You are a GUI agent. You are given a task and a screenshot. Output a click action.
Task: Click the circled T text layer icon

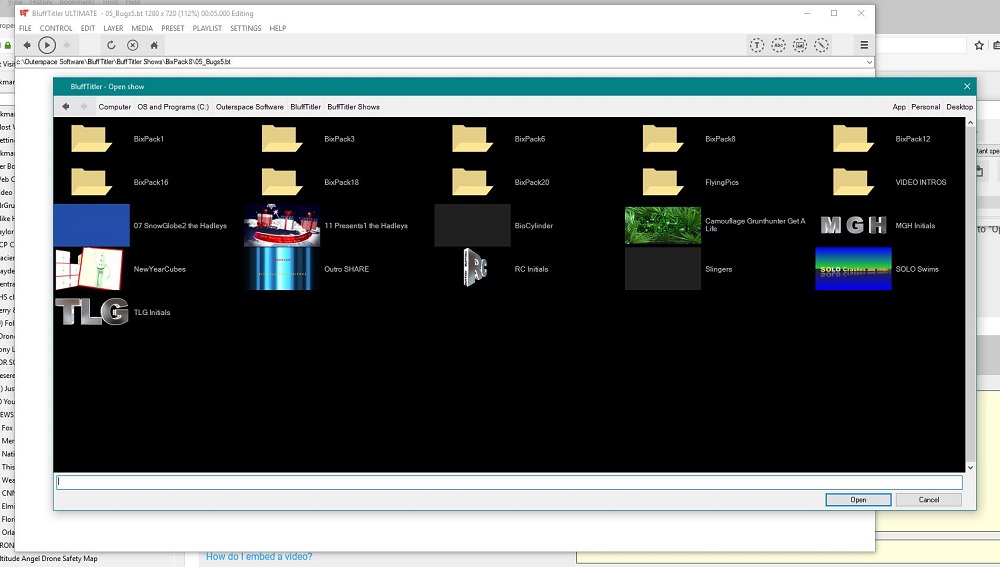[x=757, y=45]
